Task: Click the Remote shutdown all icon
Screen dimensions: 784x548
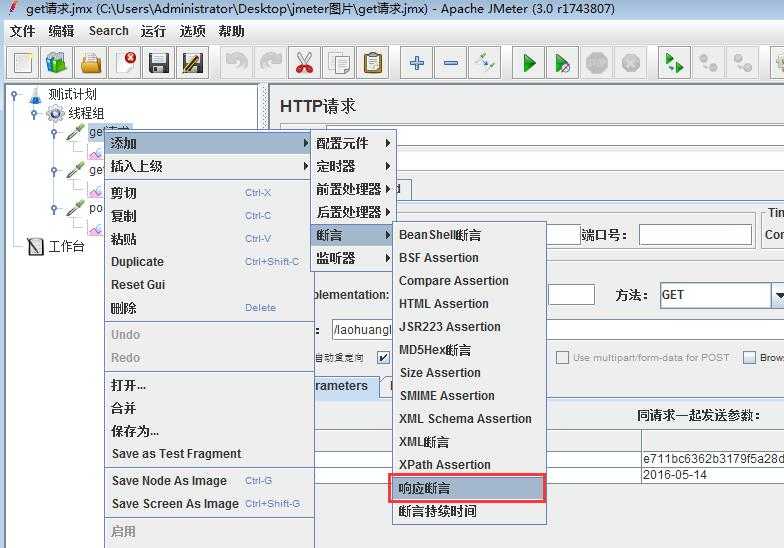Action: [742, 63]
